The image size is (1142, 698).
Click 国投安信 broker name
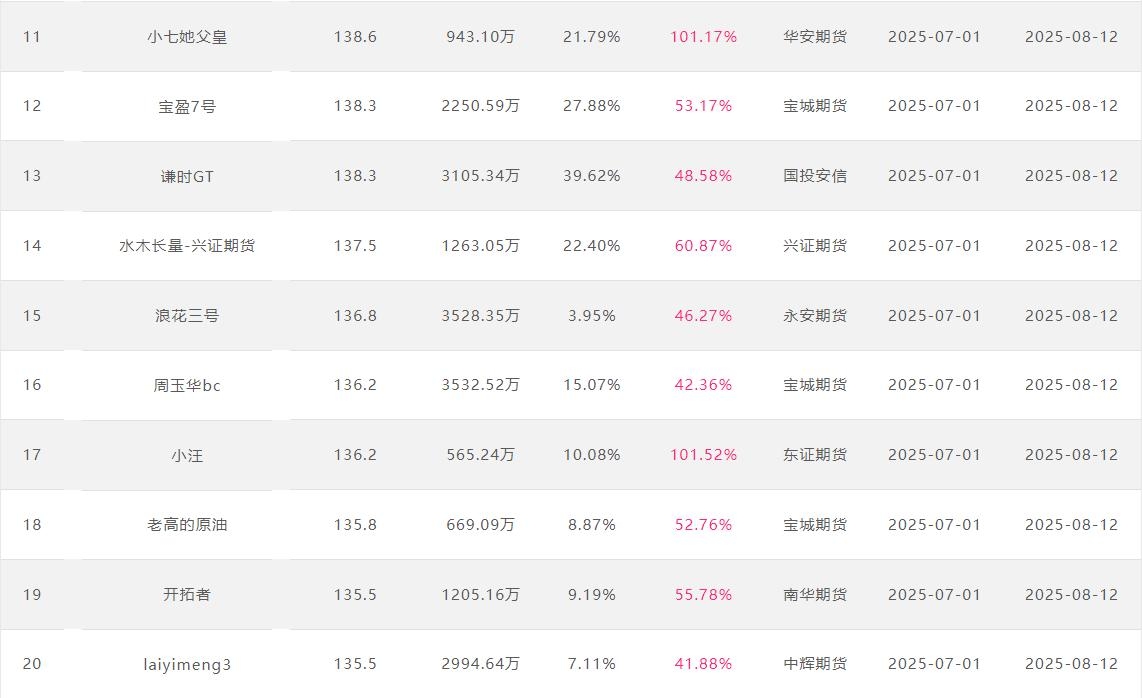815,176
